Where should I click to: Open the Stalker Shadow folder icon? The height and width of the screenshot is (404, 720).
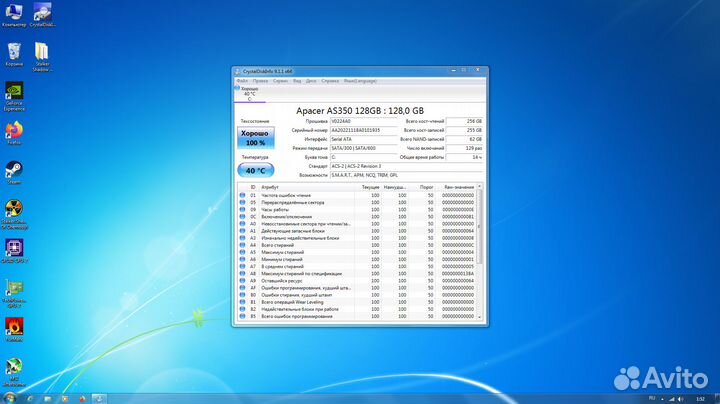[x=42, y=57]
